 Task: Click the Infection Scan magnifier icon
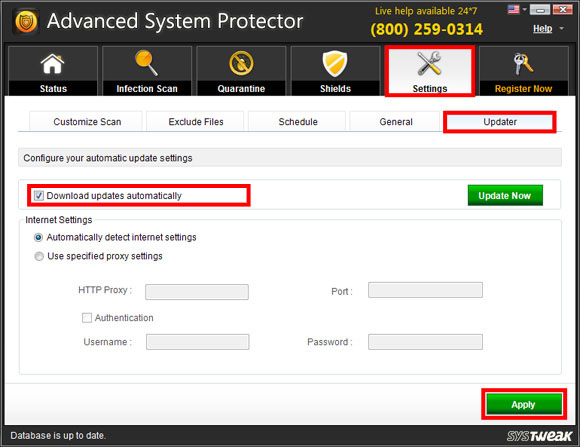point(146,63)
